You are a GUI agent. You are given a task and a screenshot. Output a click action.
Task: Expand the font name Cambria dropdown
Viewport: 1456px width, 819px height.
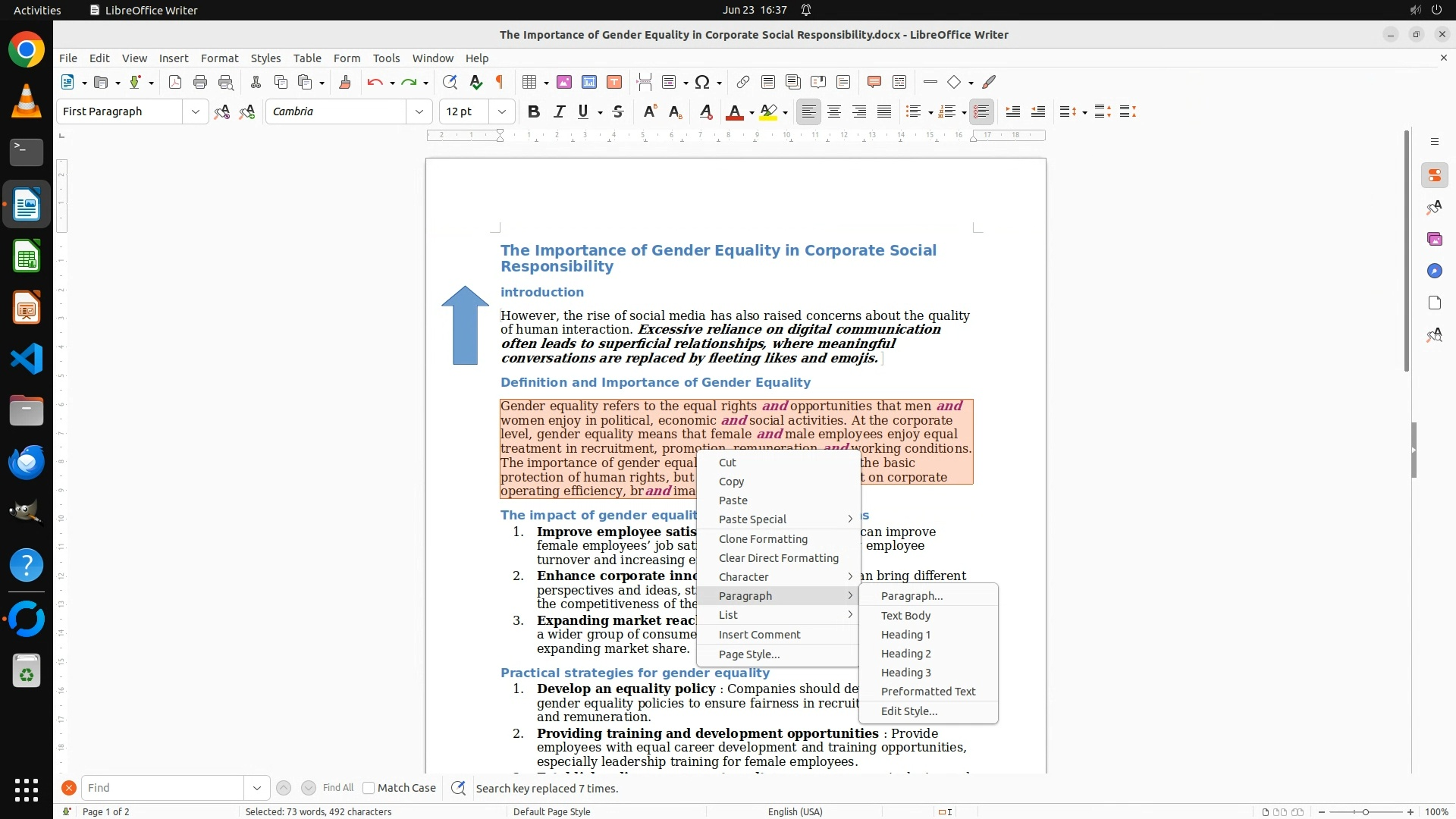pyautogui.click(x=419, y=111)
